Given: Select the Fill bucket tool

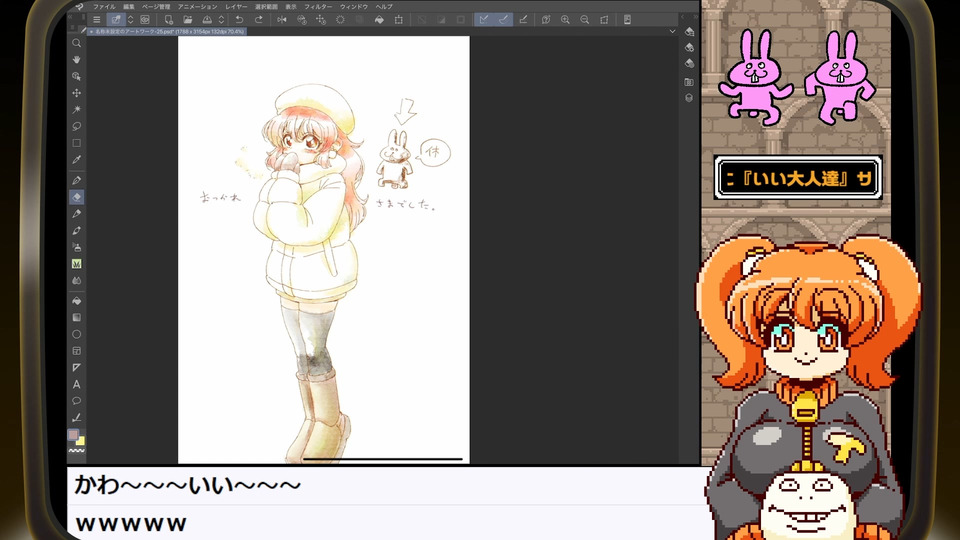Looking at the screenshot, I should click(x=77, y=301).
